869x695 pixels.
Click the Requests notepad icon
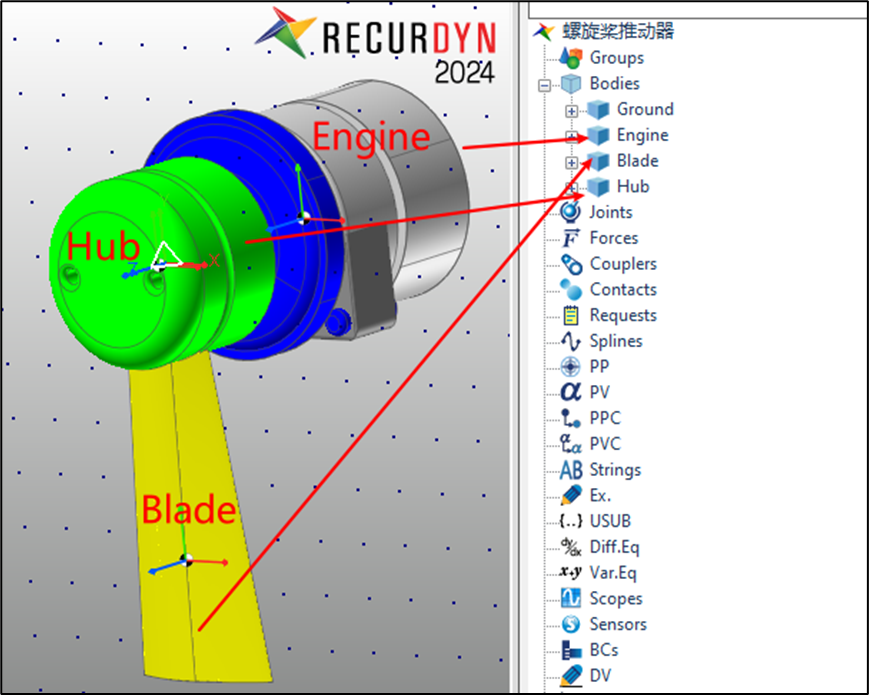(571, 315)
